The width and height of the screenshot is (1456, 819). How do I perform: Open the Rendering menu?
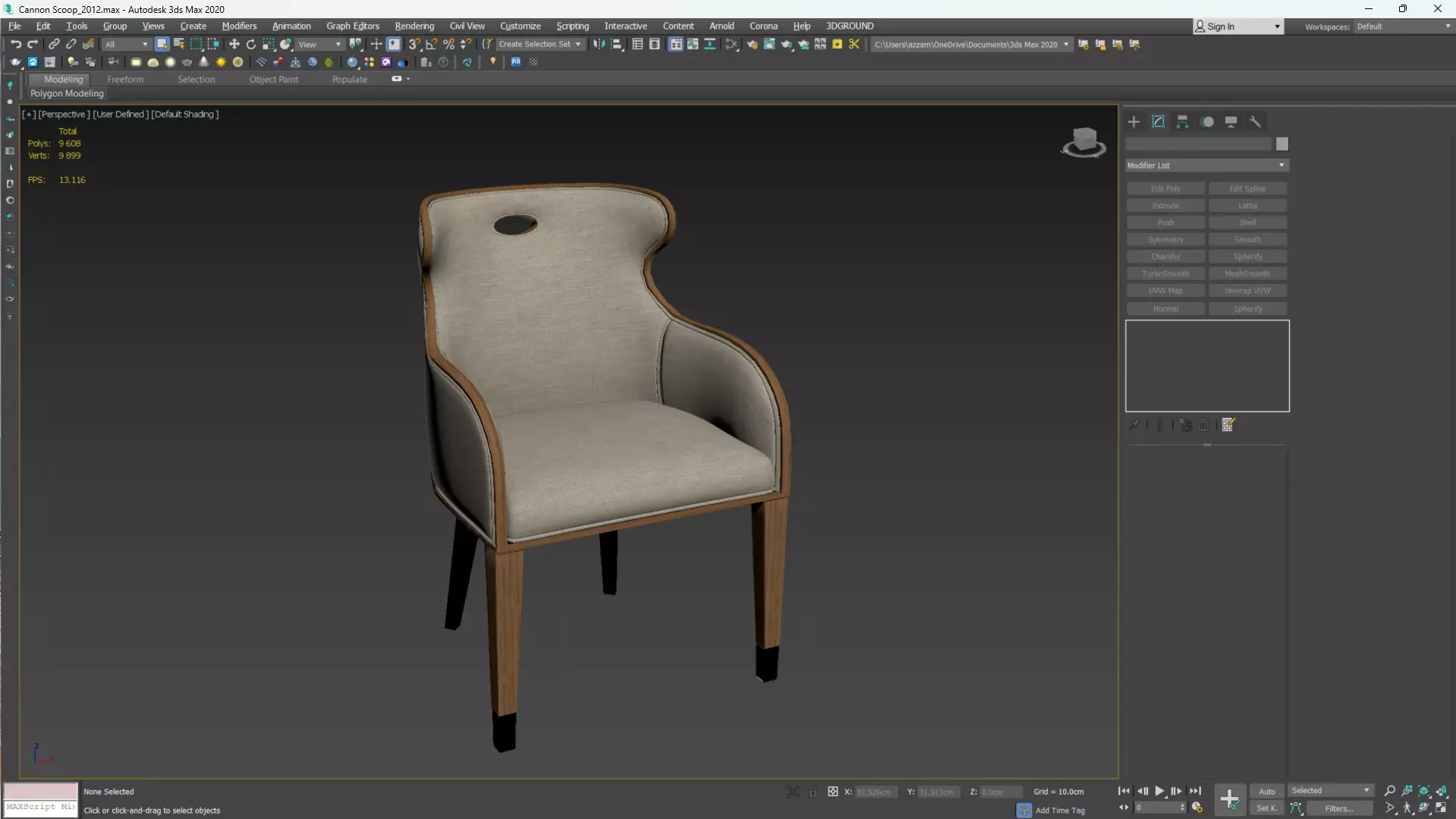click(414, 26)
